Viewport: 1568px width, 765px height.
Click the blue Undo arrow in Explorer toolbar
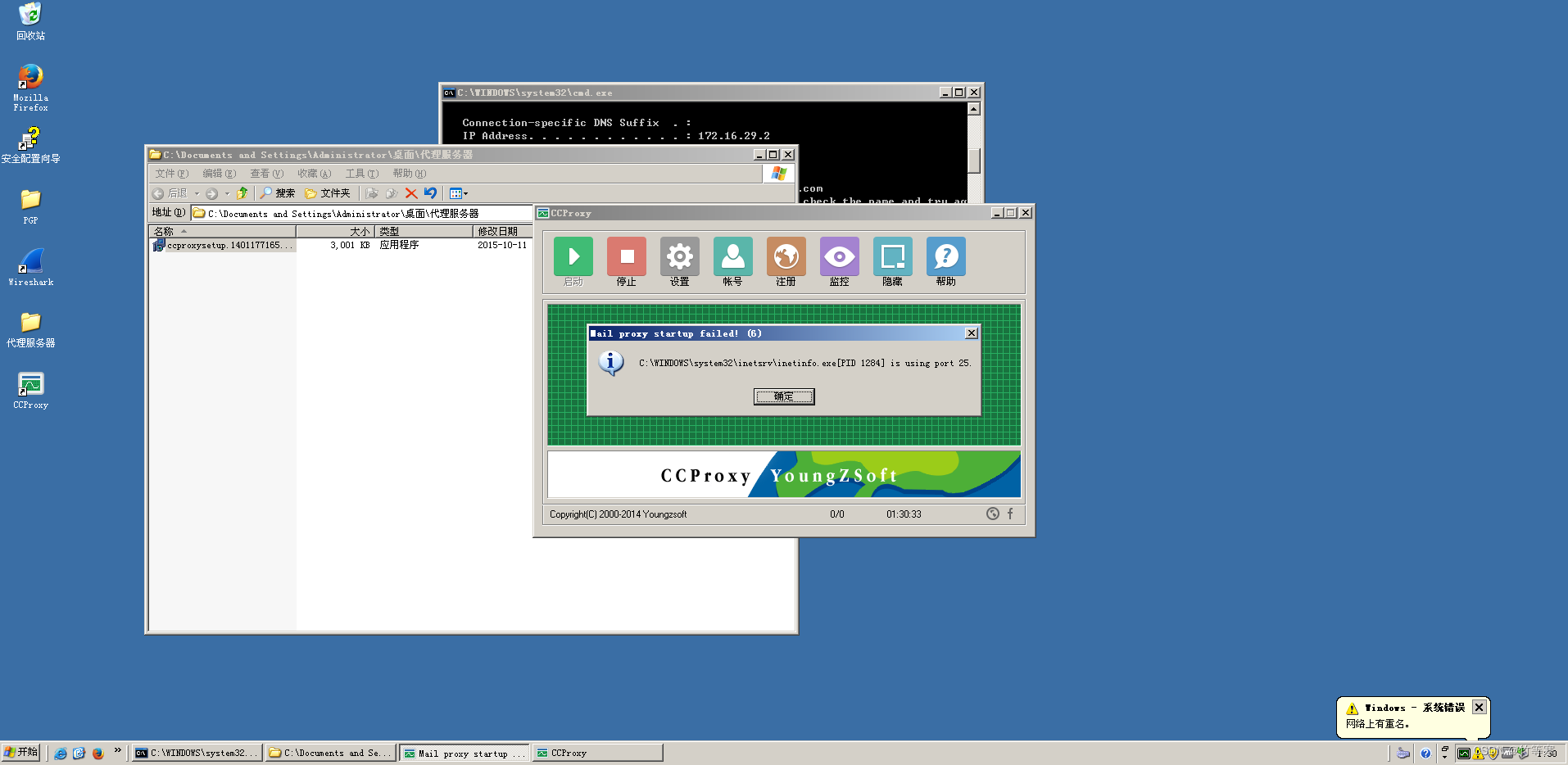tap(430, 193)
